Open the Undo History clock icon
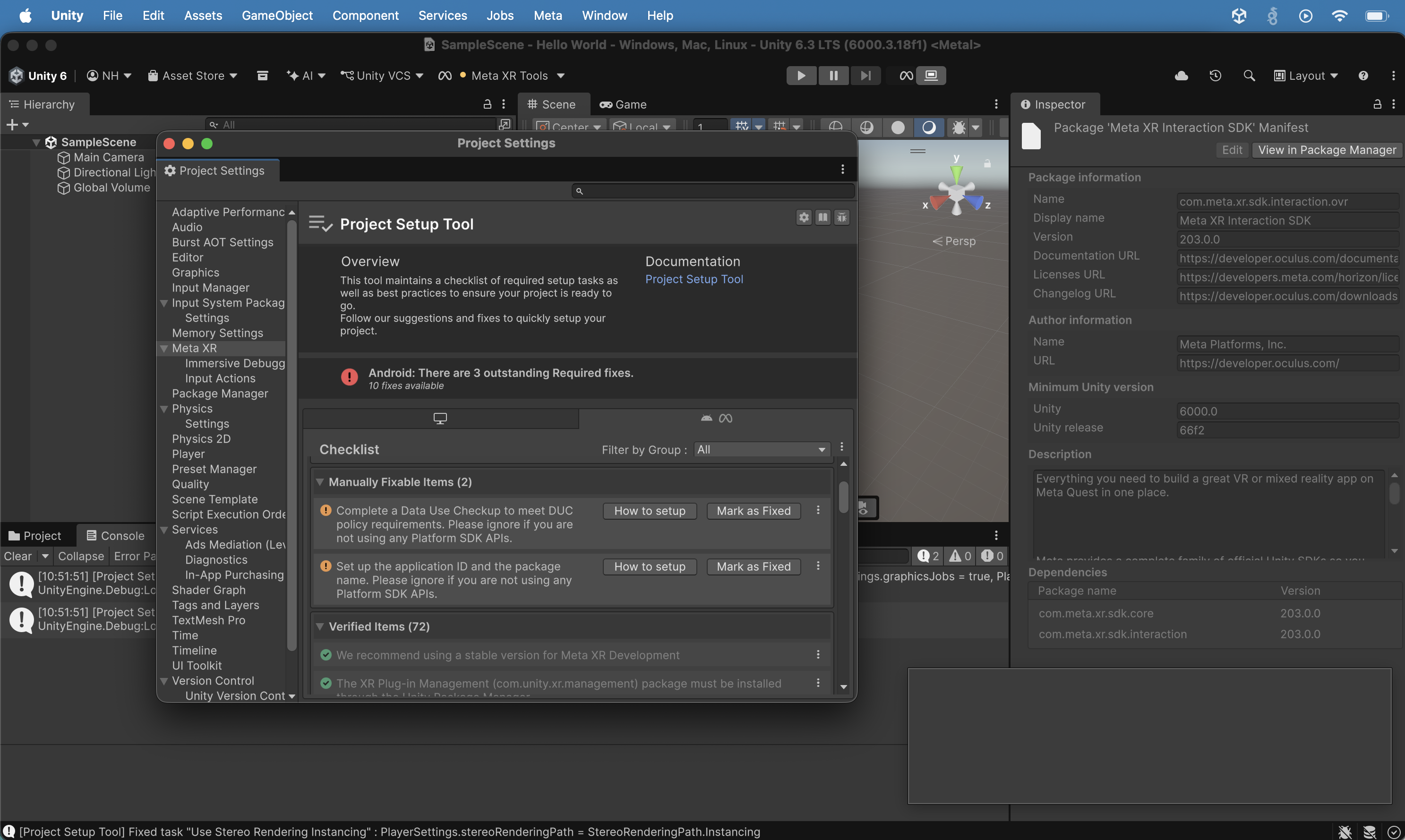 1215,75
